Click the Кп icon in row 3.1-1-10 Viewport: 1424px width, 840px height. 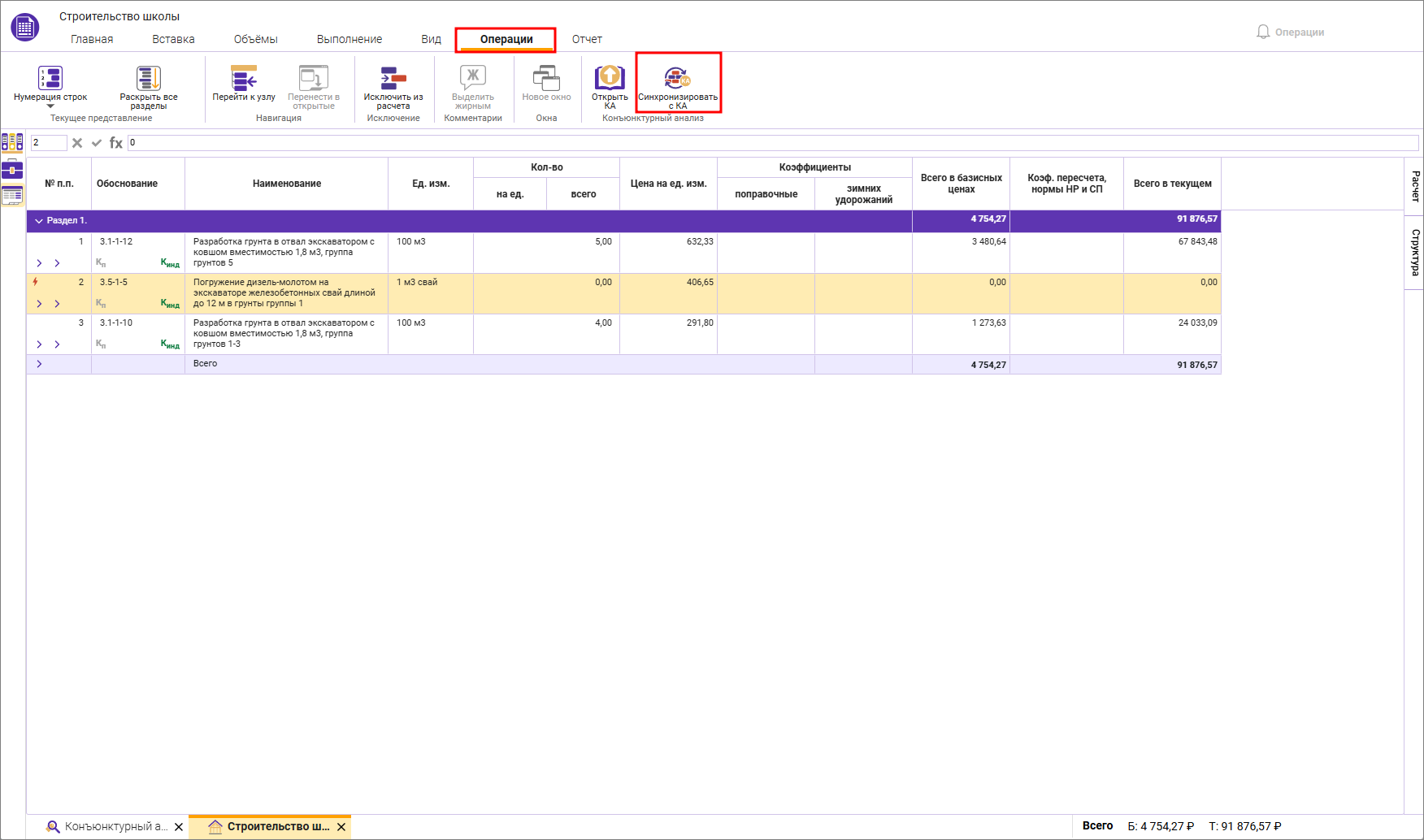(101, 344)
